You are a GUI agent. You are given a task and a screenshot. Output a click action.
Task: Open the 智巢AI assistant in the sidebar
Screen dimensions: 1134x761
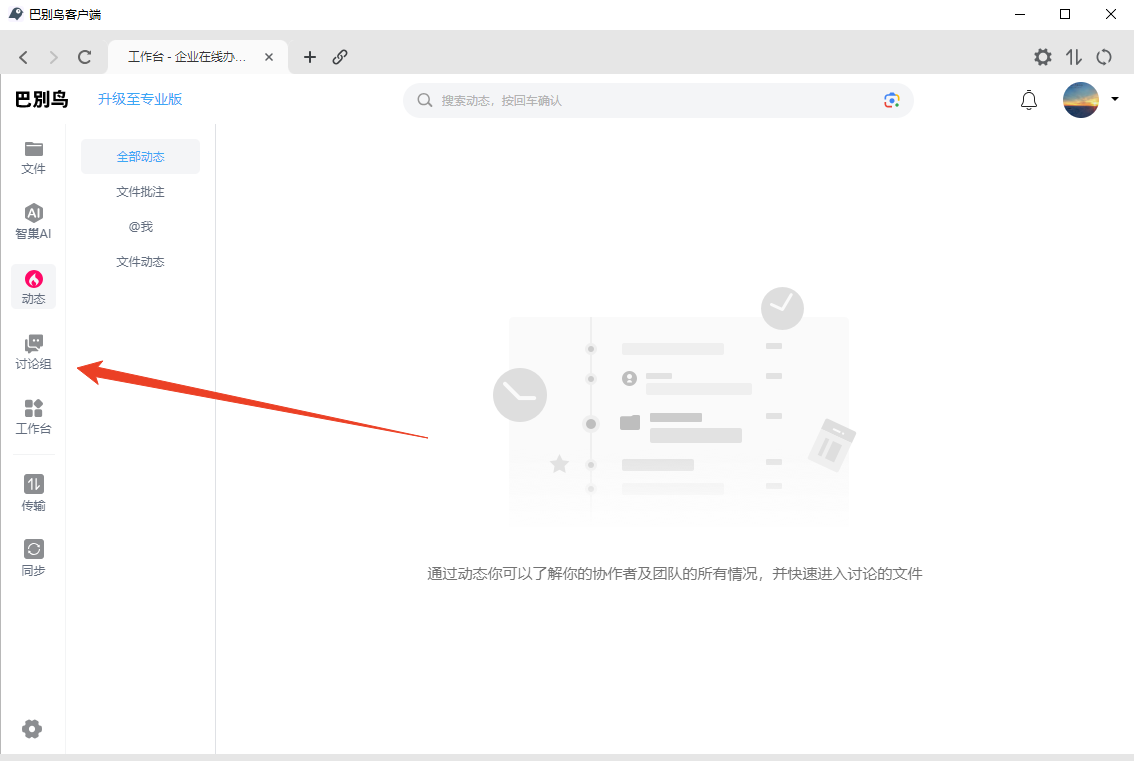coord(33,222)
